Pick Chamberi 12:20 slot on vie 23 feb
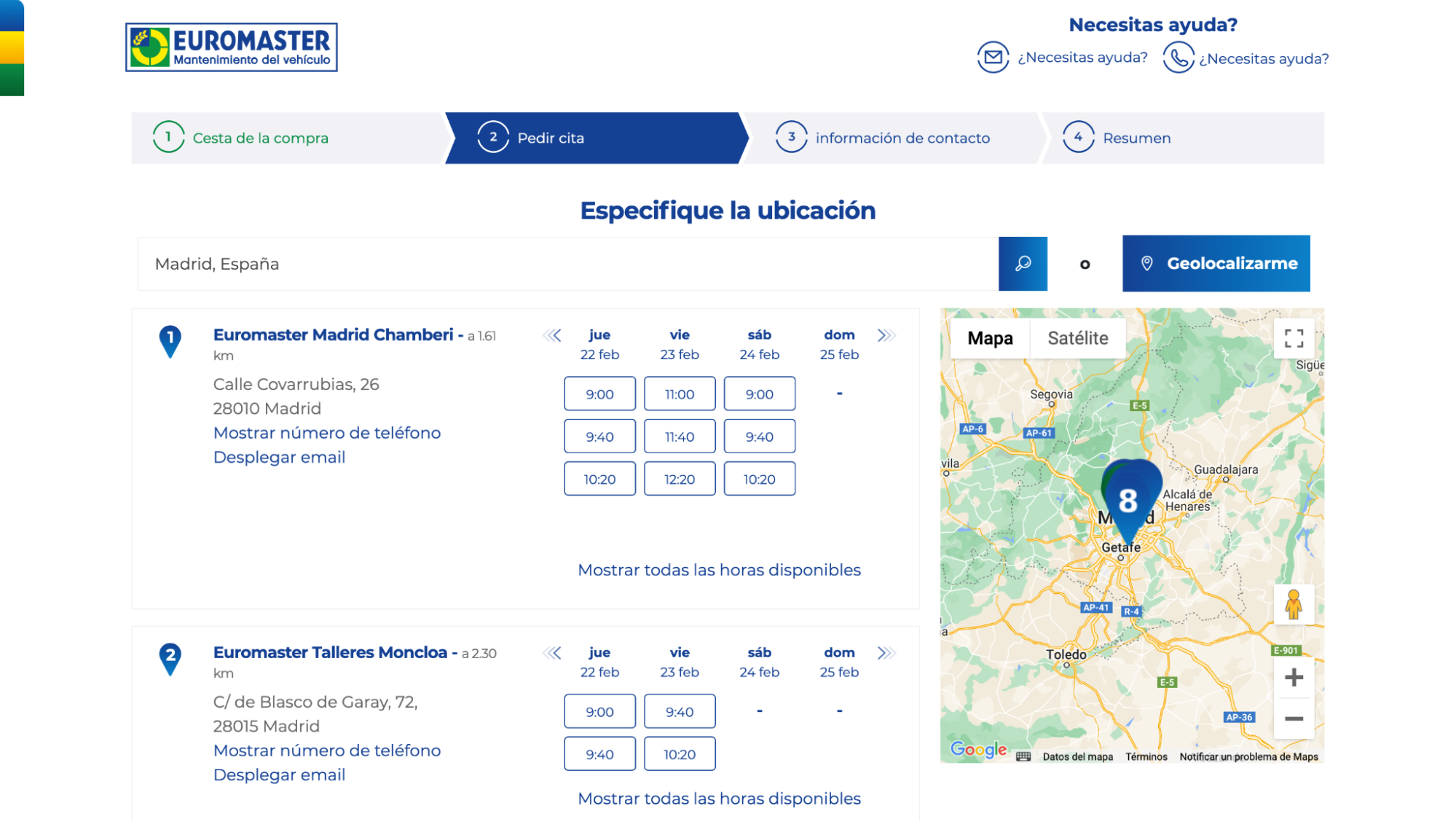Screen dimensions: 1456x822 [x=680, y=479]
